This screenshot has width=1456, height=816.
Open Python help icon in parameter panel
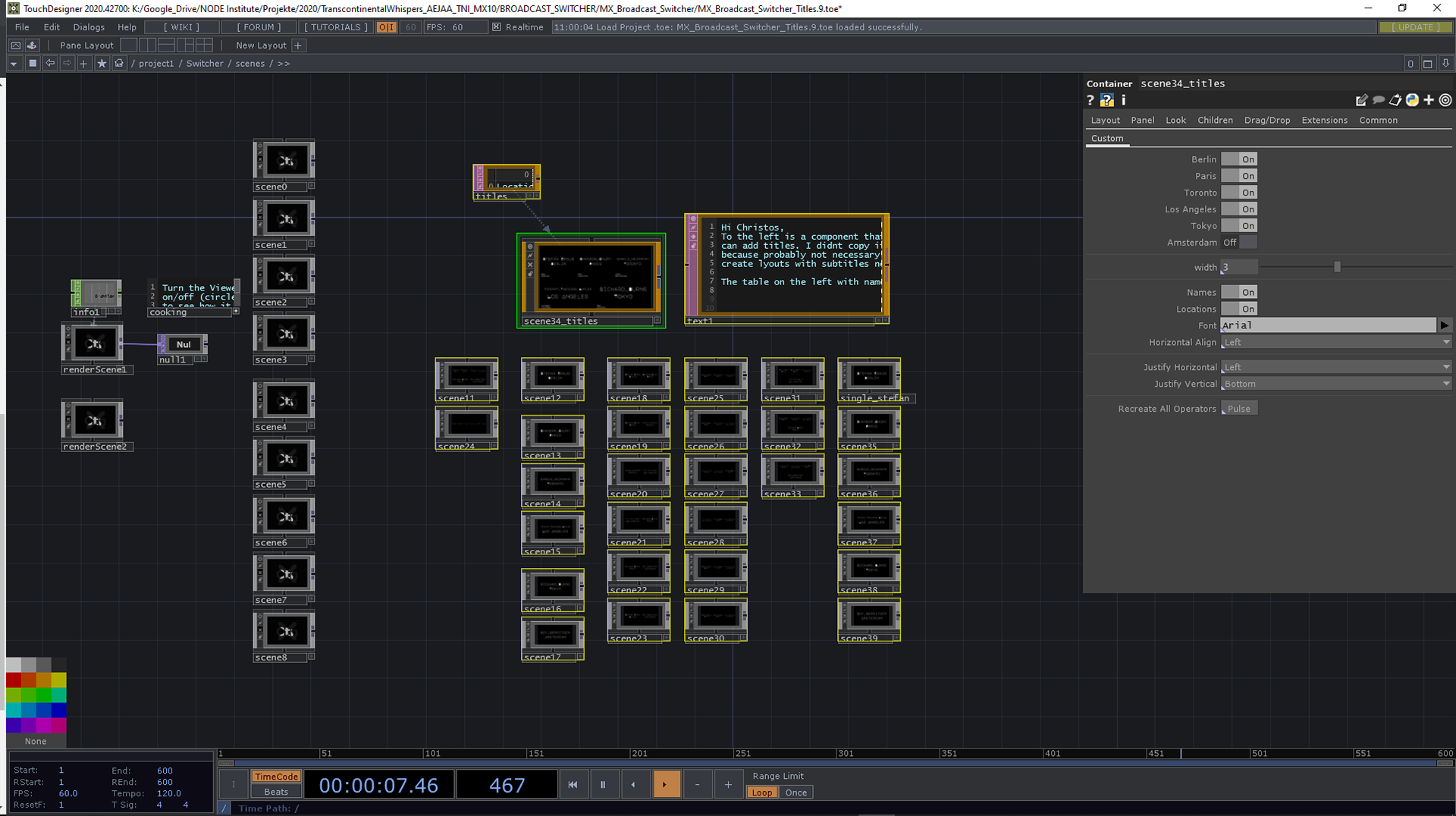tap(1107, 100)
